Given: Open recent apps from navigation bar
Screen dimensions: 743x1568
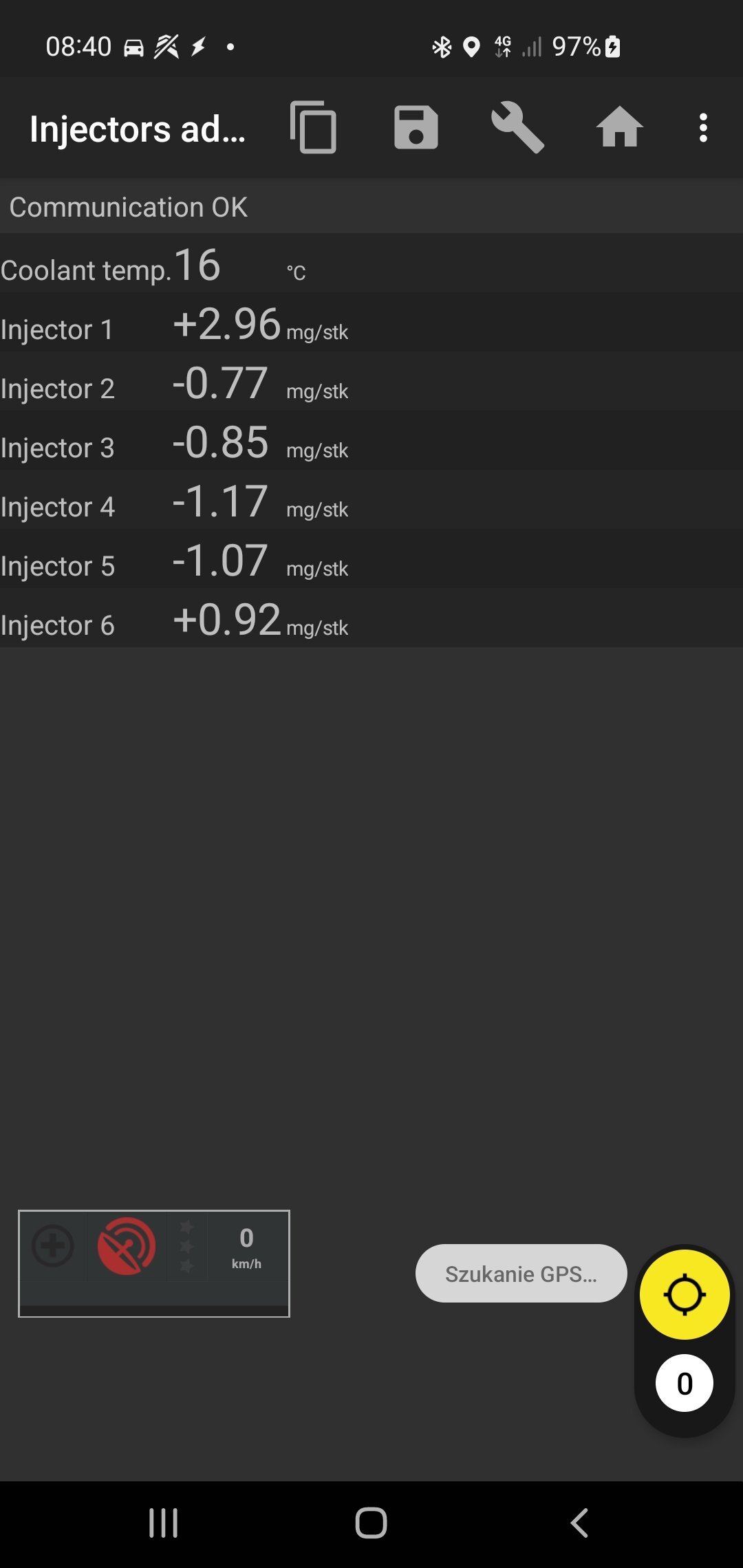Looking at the screenshot, I should pos(164,1523).
